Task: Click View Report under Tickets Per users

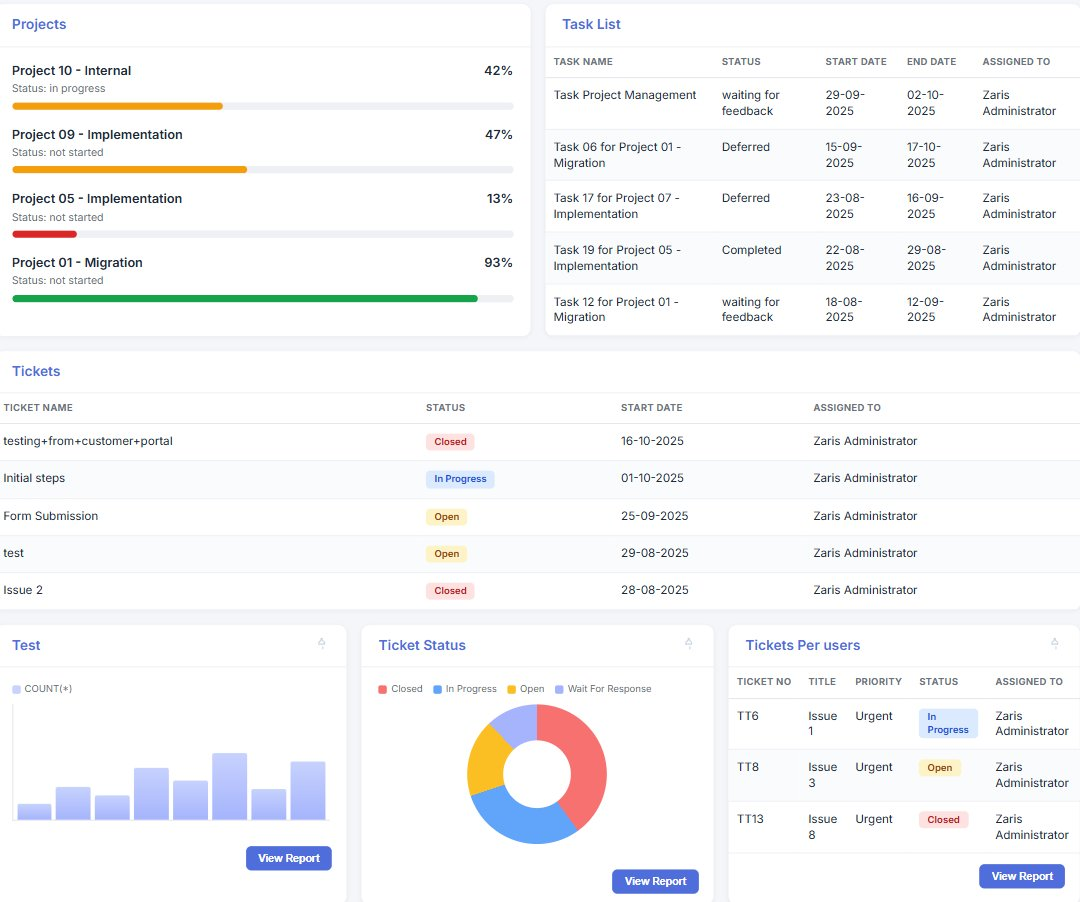Action: pyautogui.click(x=1022, y=876)
